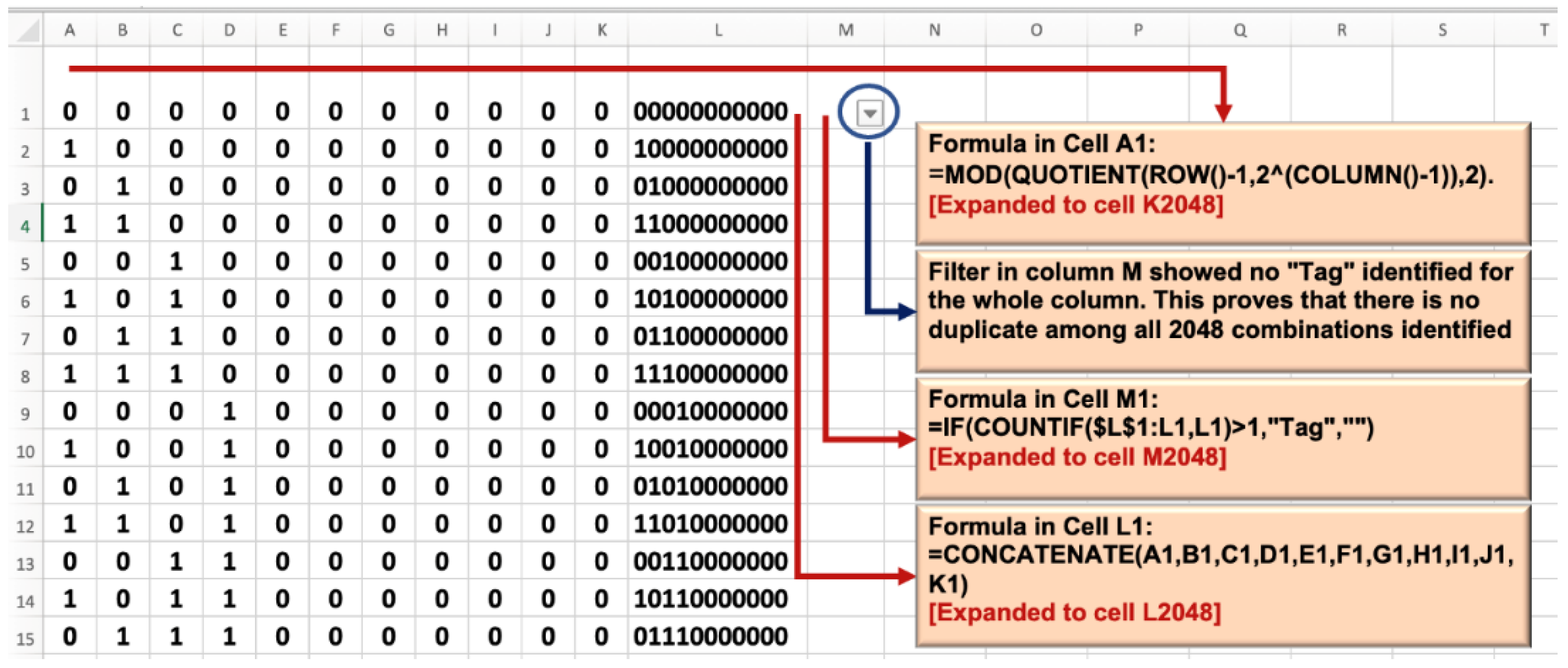This screenshot has height=668, width=1568.
Task: Click cell D9 containing 1
Action: (229, 412)
